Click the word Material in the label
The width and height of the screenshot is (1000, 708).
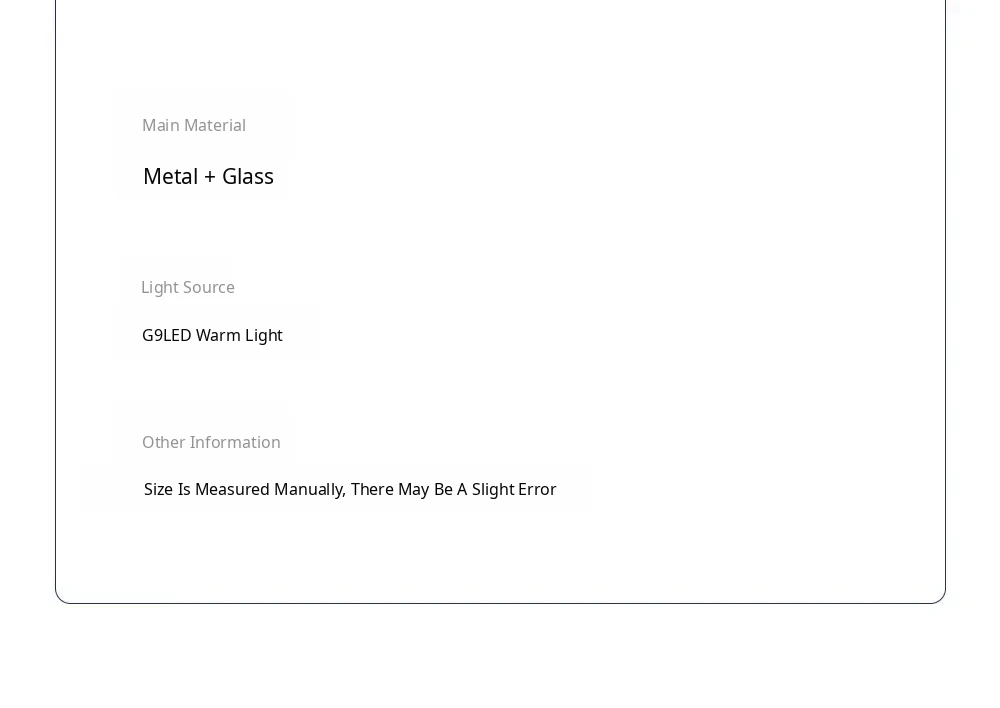click(214, 125)
